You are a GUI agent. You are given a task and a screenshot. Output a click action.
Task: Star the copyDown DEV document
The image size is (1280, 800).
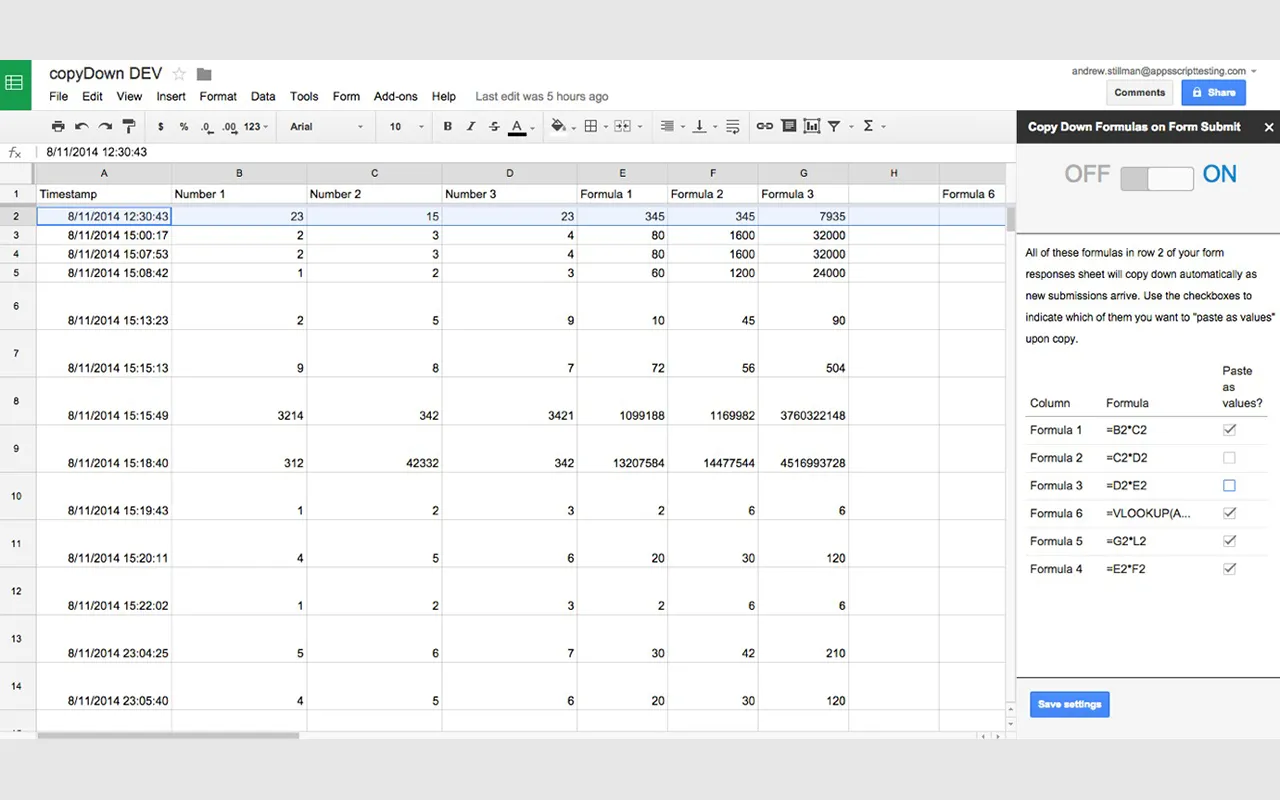pos(179,73)
